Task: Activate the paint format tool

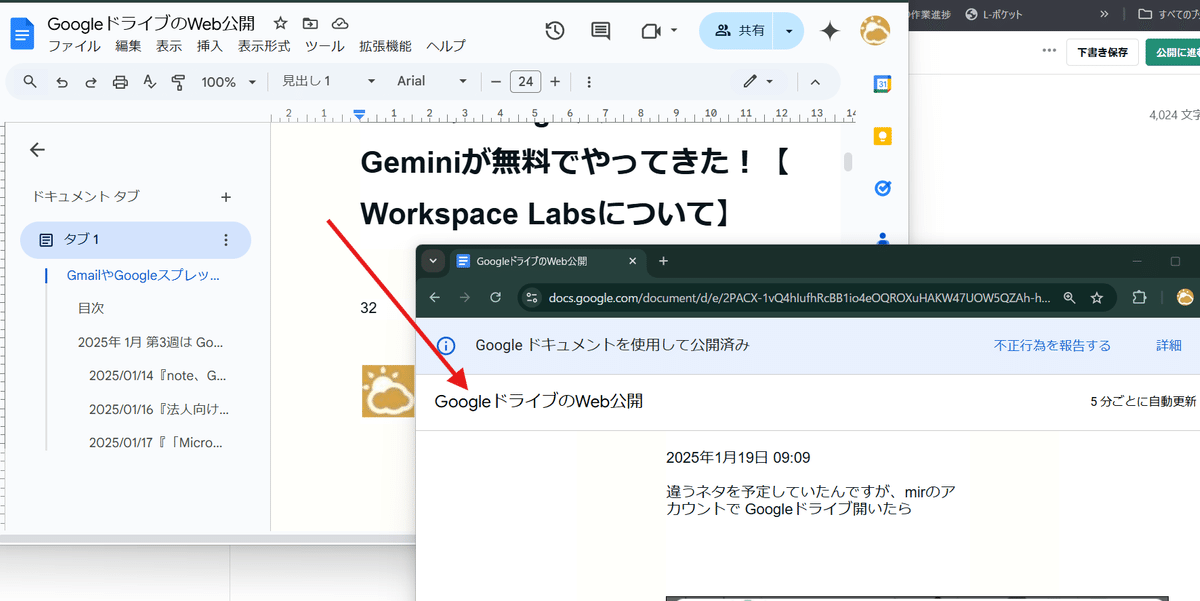Action: tap(179, 82)
